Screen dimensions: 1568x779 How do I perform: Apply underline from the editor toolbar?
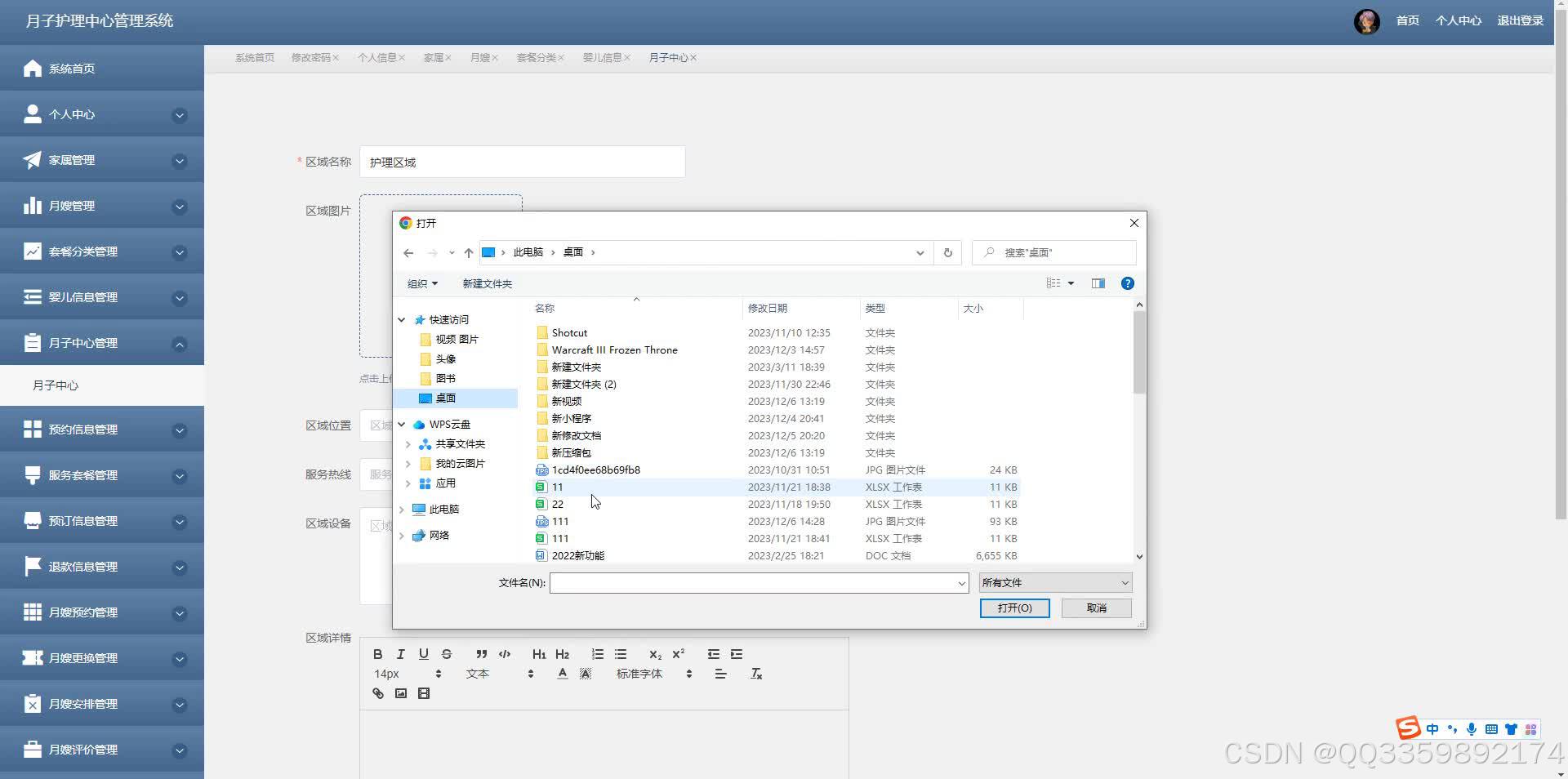point(423,654)
